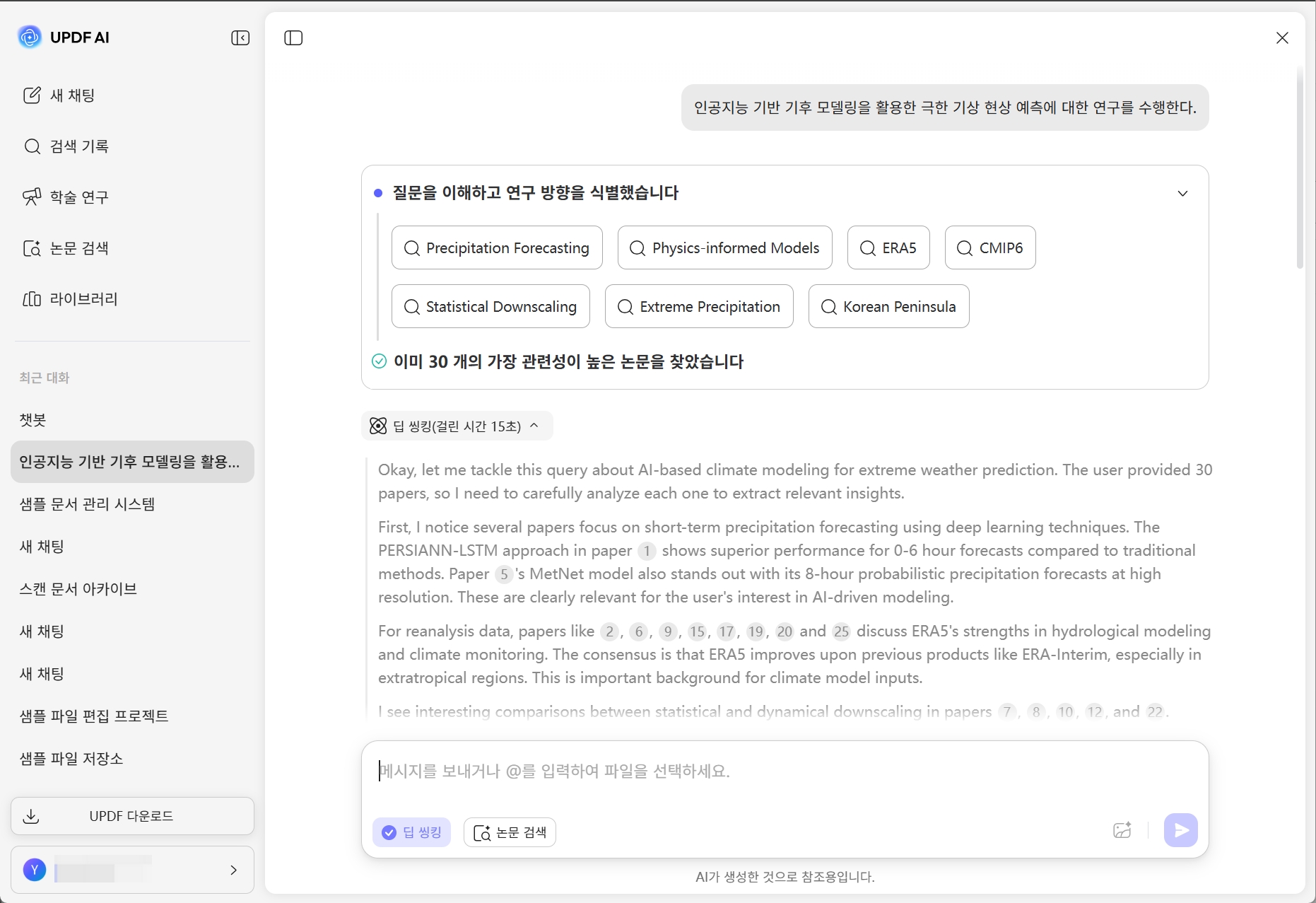1316x903 pixels.
Task: Open the 라이브러리 panel
Action: tap(83, 299)
